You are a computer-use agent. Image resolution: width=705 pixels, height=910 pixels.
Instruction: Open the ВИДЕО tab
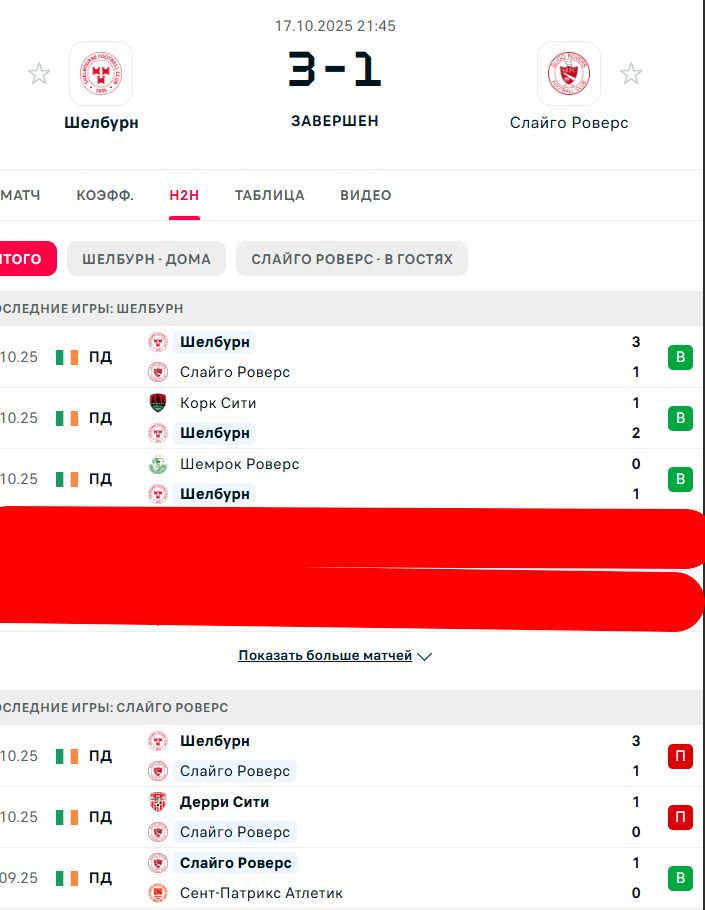(366, 195)
